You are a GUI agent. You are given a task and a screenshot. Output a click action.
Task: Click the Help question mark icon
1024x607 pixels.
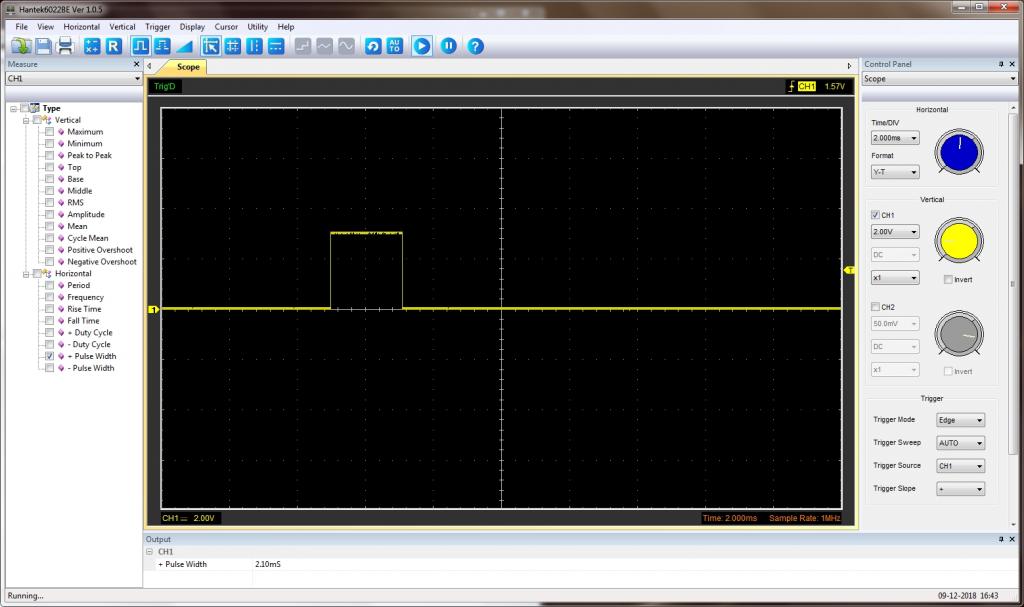pyautogui.click(x=476, y=46)
